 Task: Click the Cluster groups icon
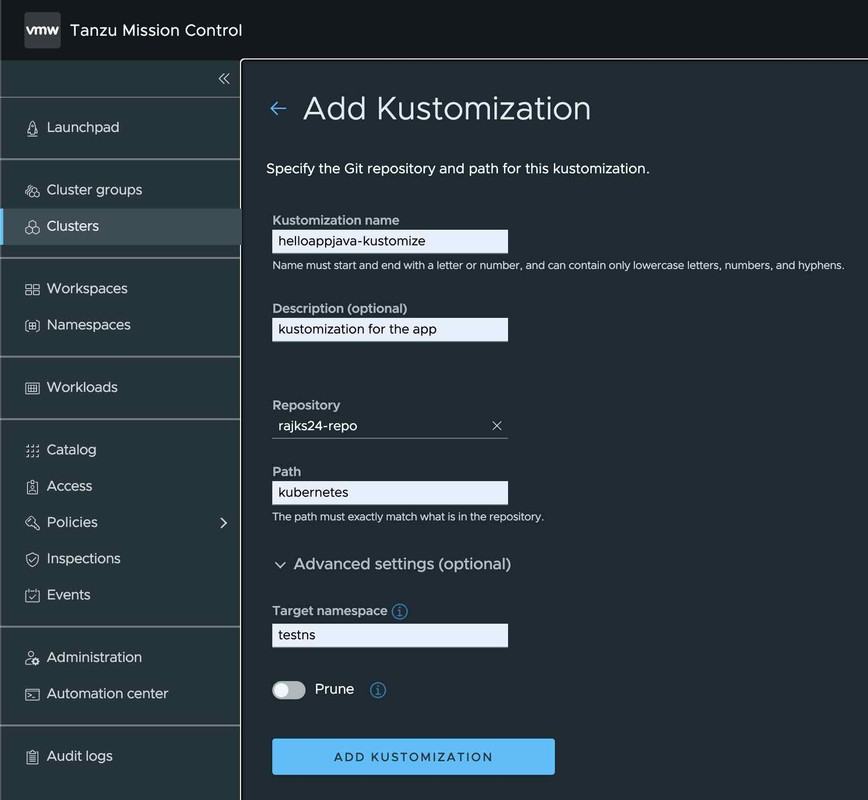click(32, 191)
